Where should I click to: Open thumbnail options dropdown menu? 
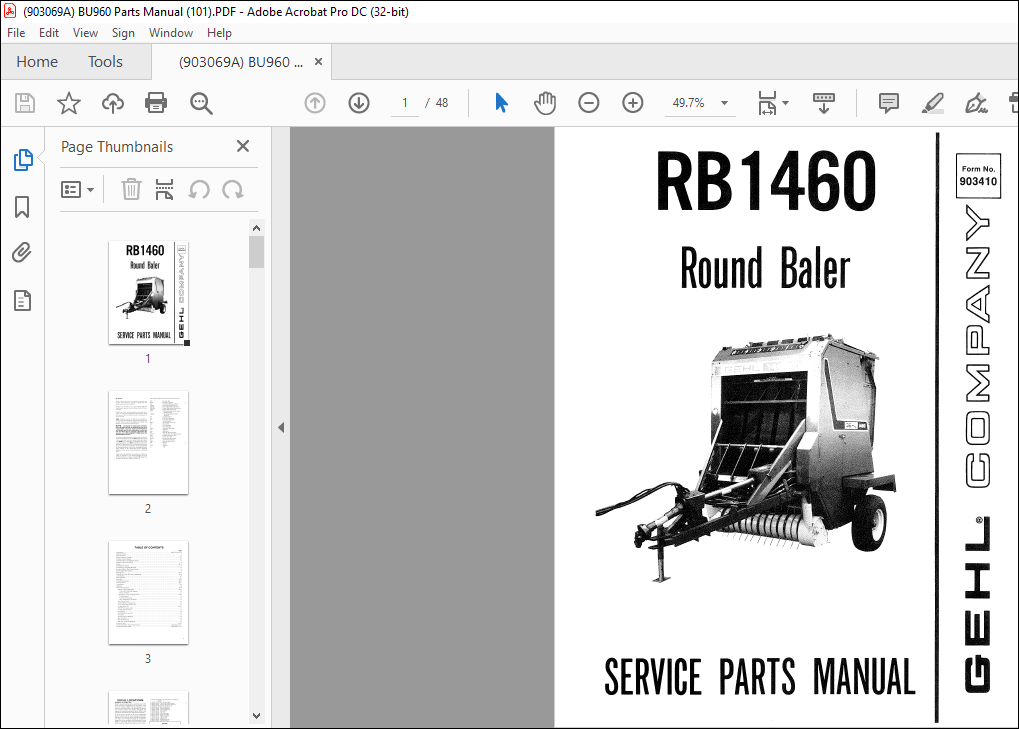pos(77,190)
